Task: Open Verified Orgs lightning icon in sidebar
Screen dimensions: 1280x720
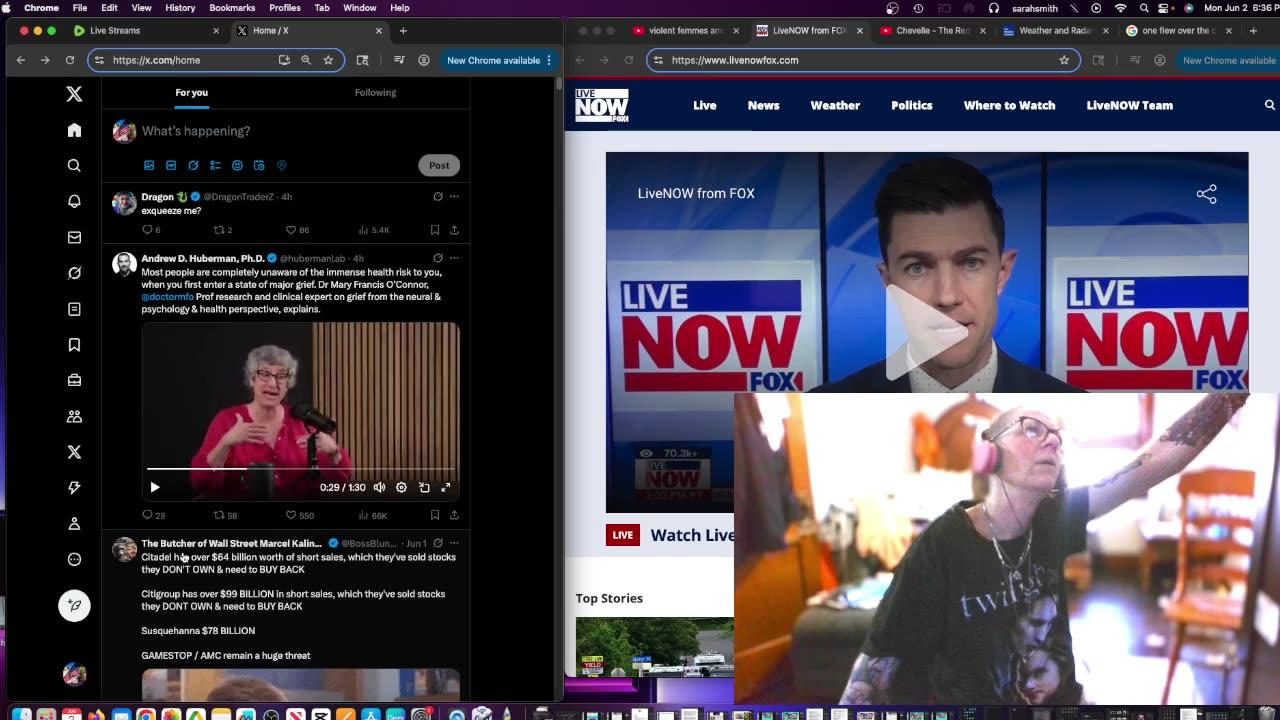Action: point(74,488)
